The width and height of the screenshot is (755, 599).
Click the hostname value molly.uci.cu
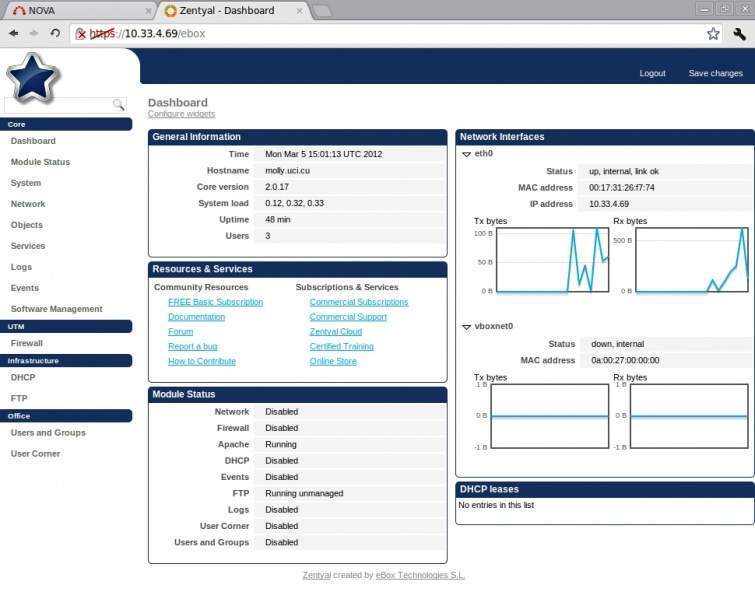(287, 171)
